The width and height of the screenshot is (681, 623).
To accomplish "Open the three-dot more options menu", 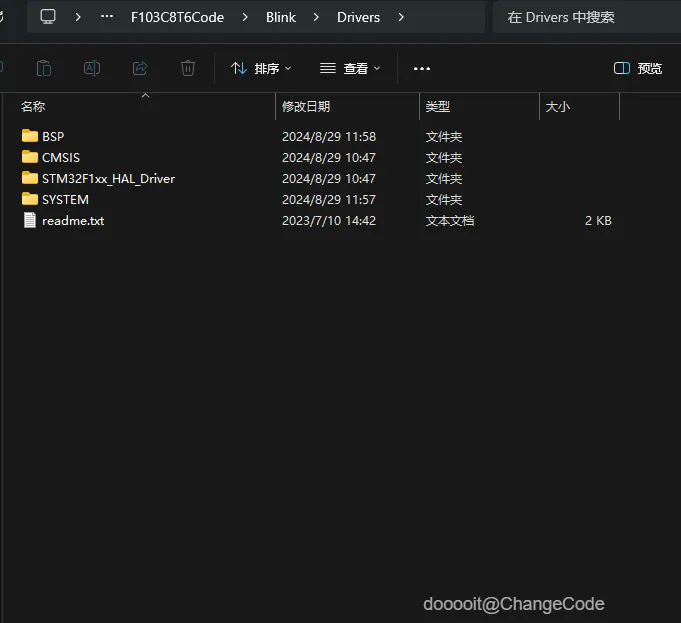I will pos(422,69).
